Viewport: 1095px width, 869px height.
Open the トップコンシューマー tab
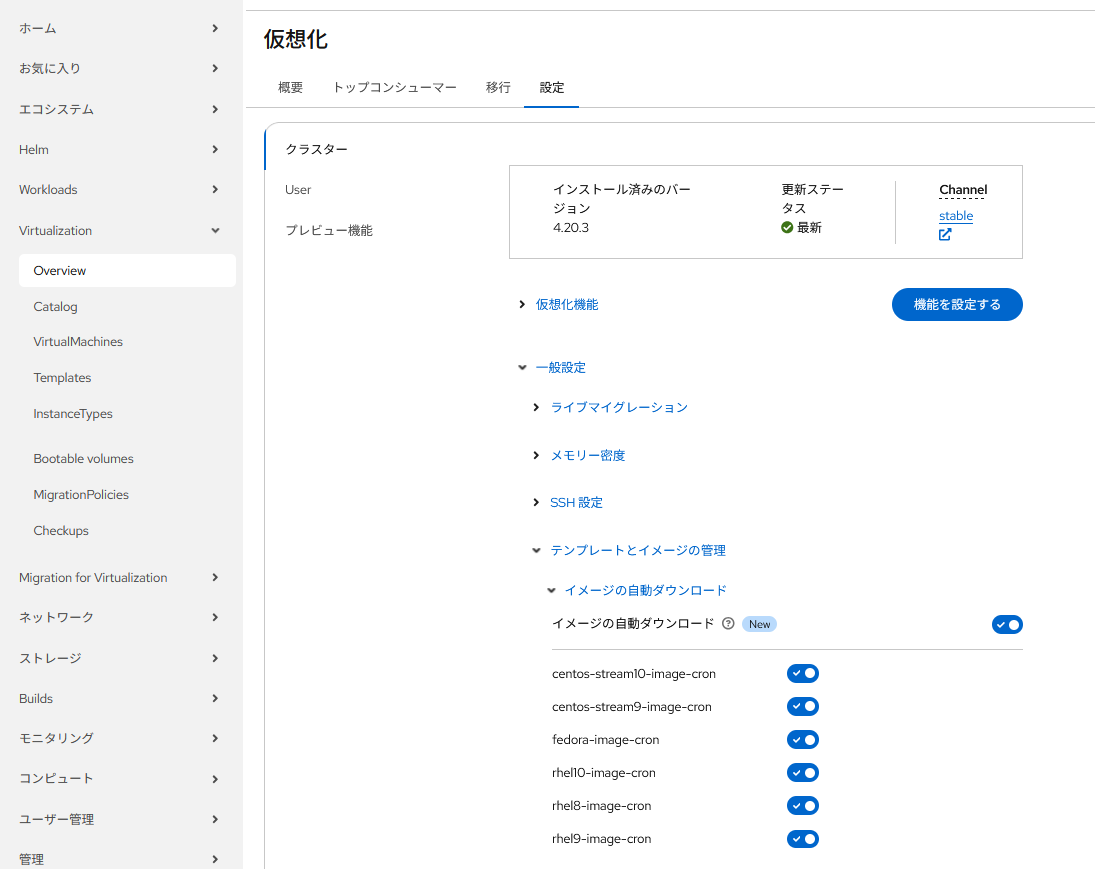(394, 88)
